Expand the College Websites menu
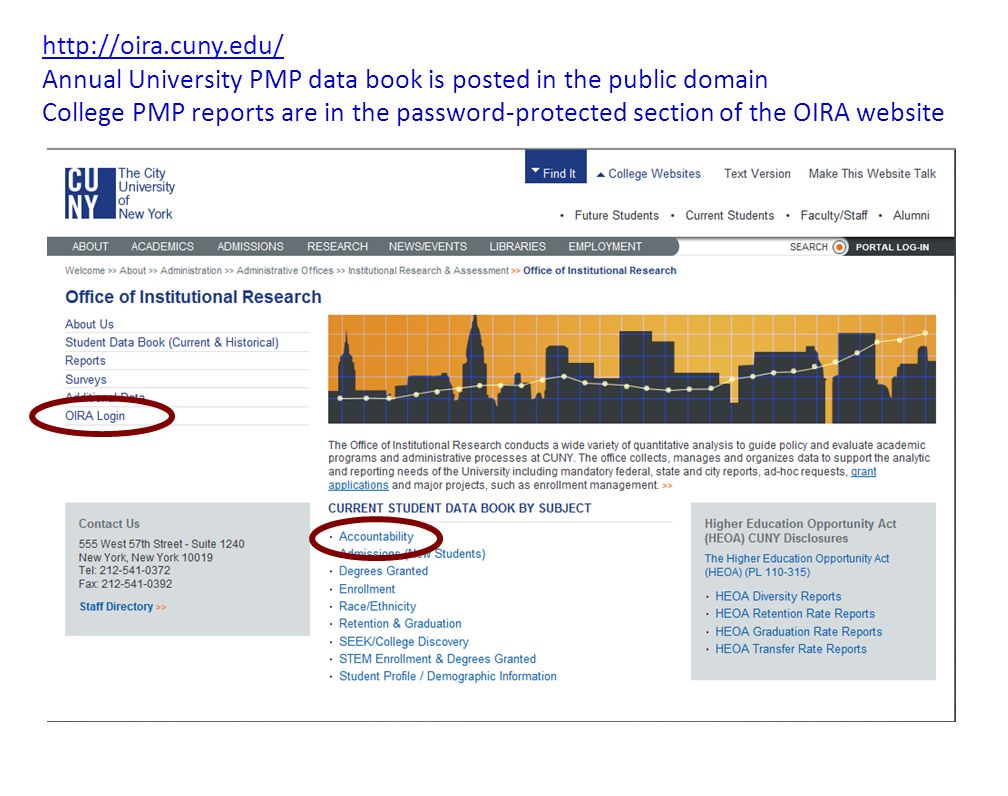1008x796 pixels. coord(649,174)
